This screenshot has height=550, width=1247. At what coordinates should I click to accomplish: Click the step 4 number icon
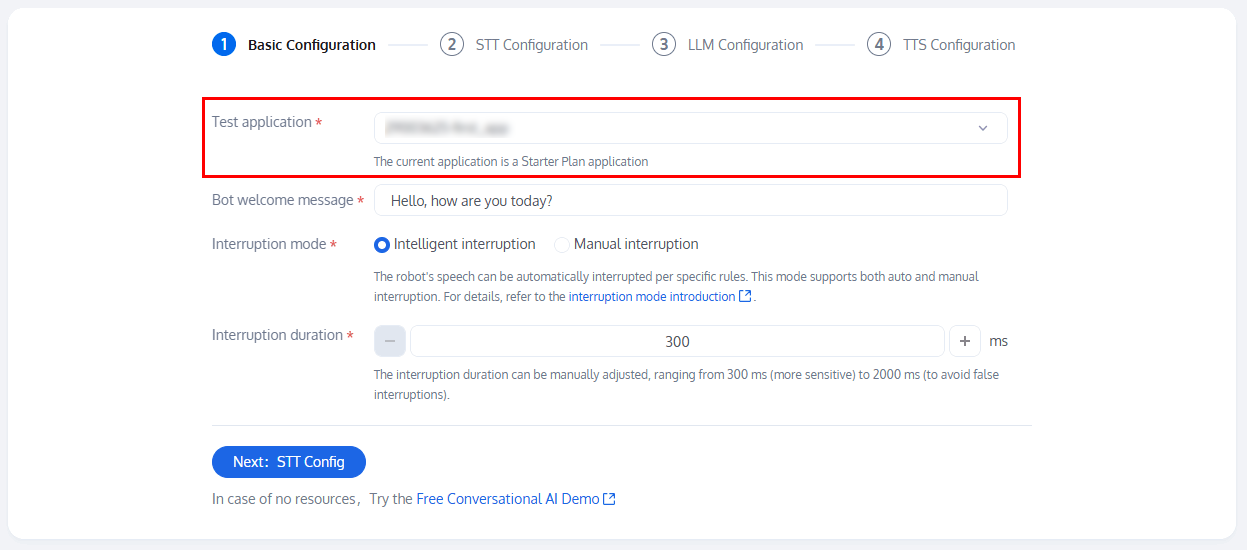[879, 44]
